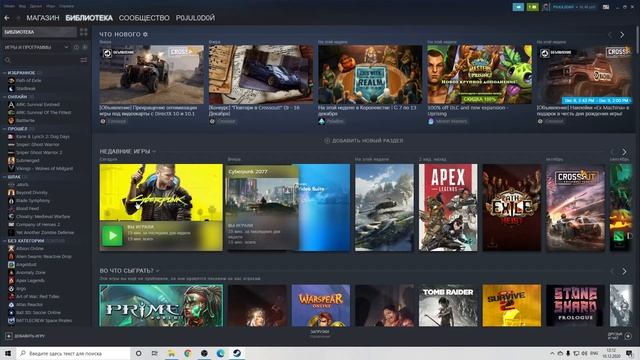Click the Windows Start button

point(8,353)
